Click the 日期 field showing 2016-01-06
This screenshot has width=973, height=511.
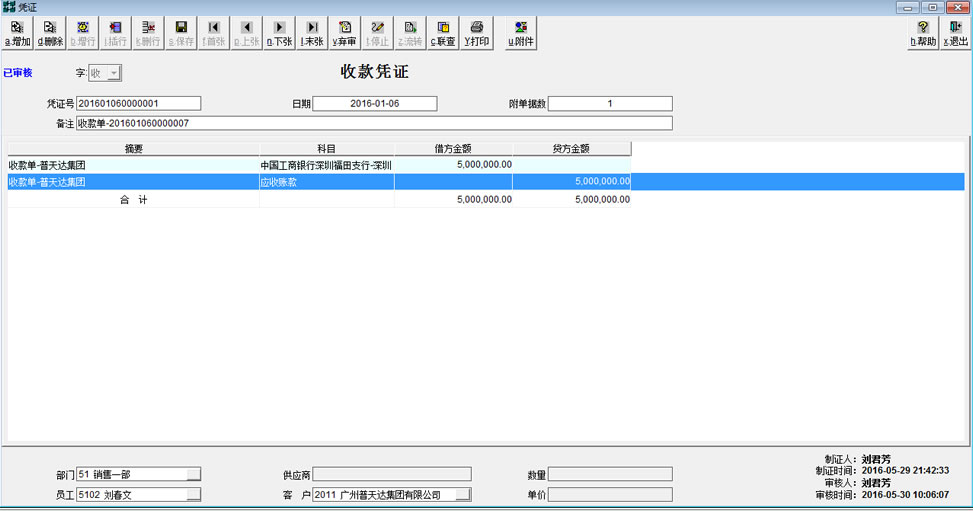[x=375, y=103]
